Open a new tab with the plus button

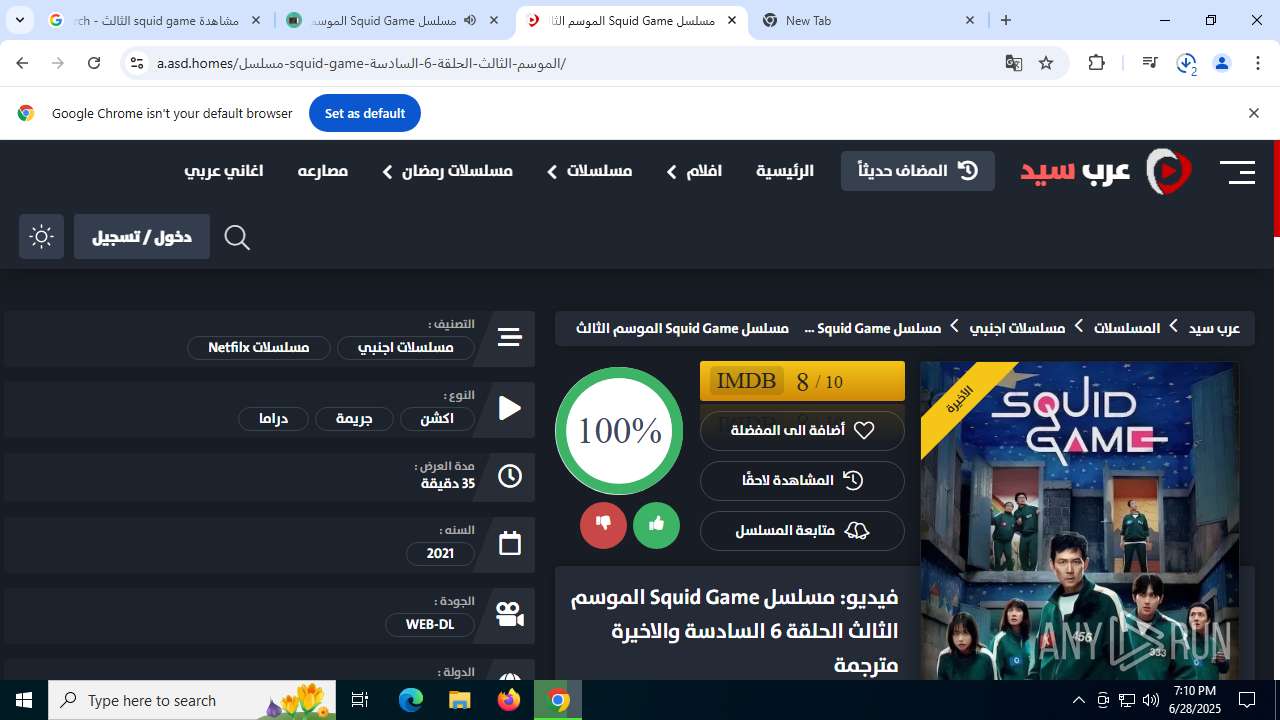tap(1006, 20)
